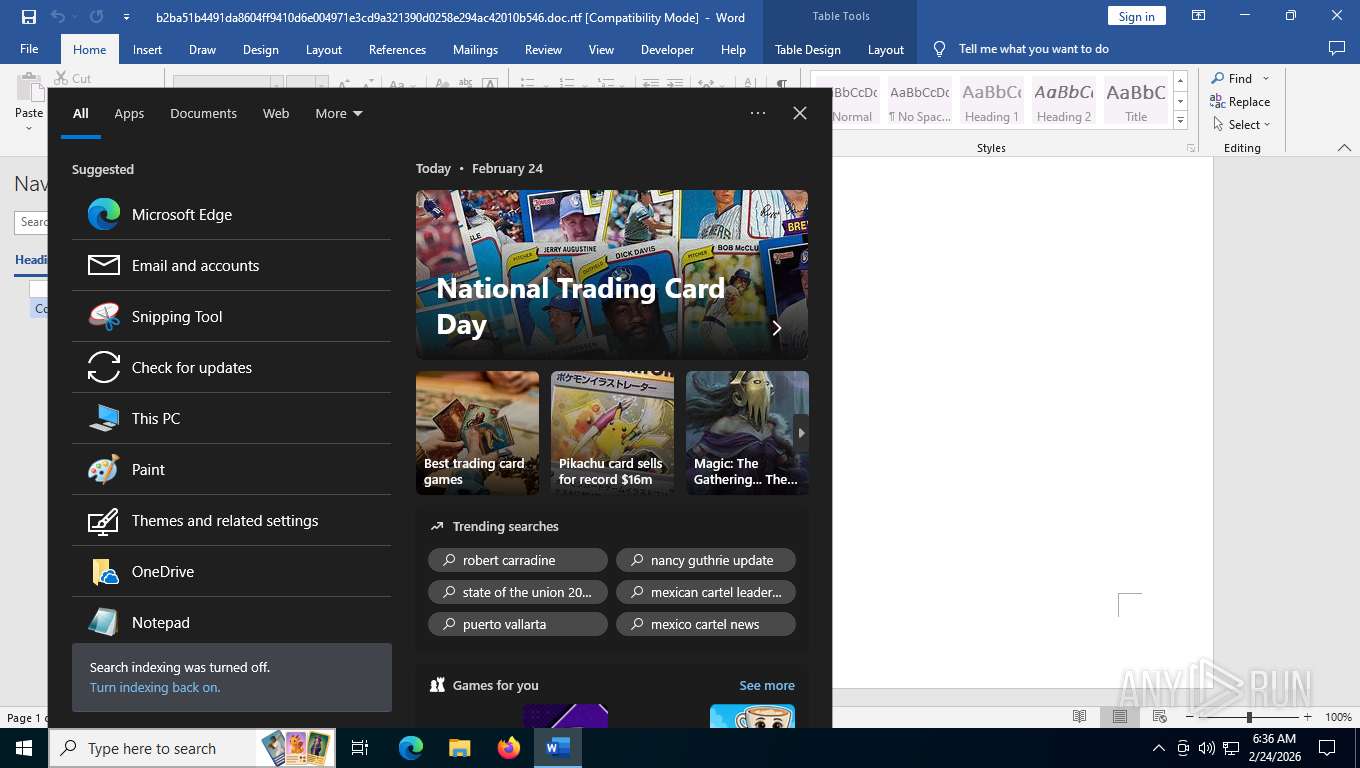Go to next featured story arrow
1360x768 pixels.
(777, 328)
